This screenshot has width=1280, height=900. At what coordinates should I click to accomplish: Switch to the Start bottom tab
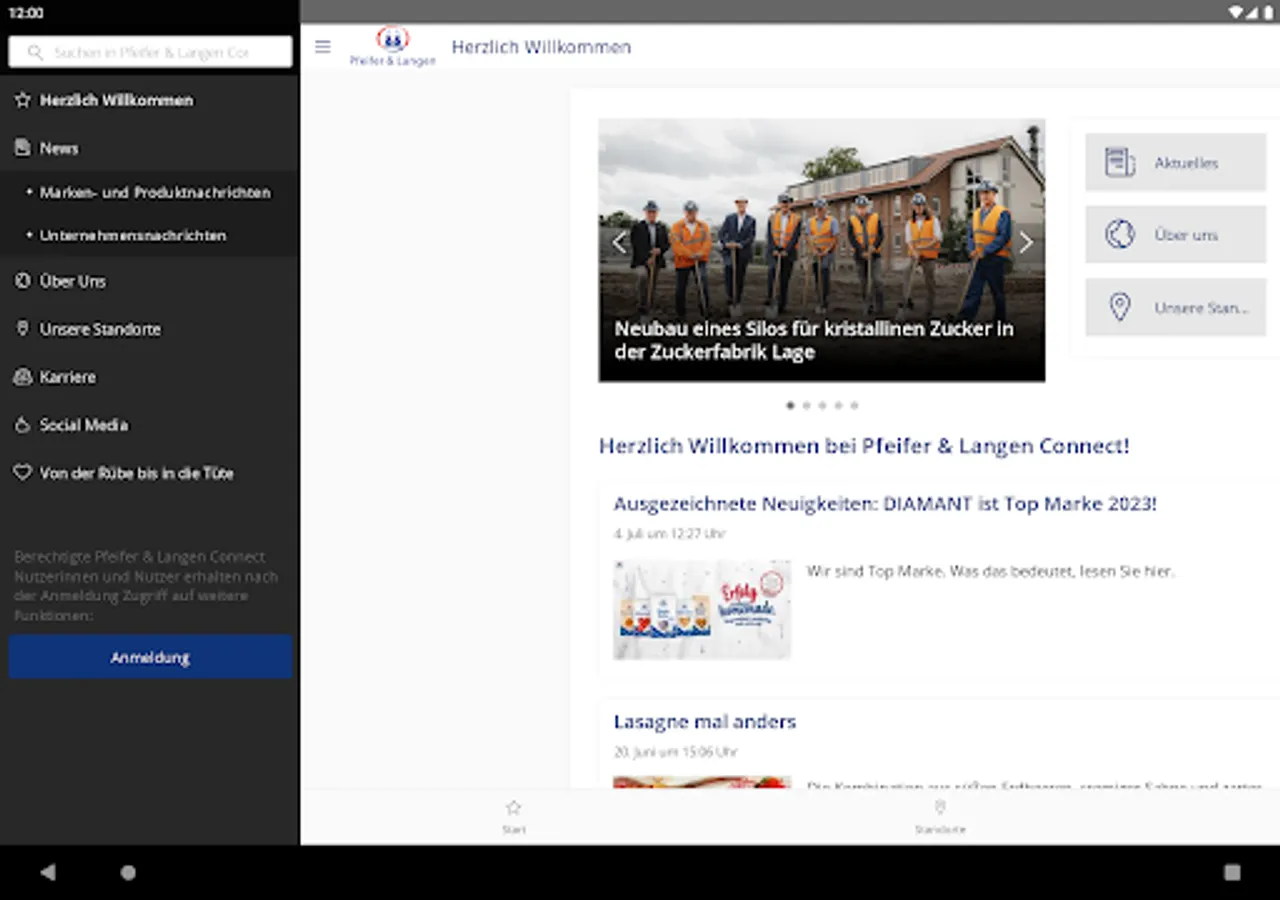514,816
